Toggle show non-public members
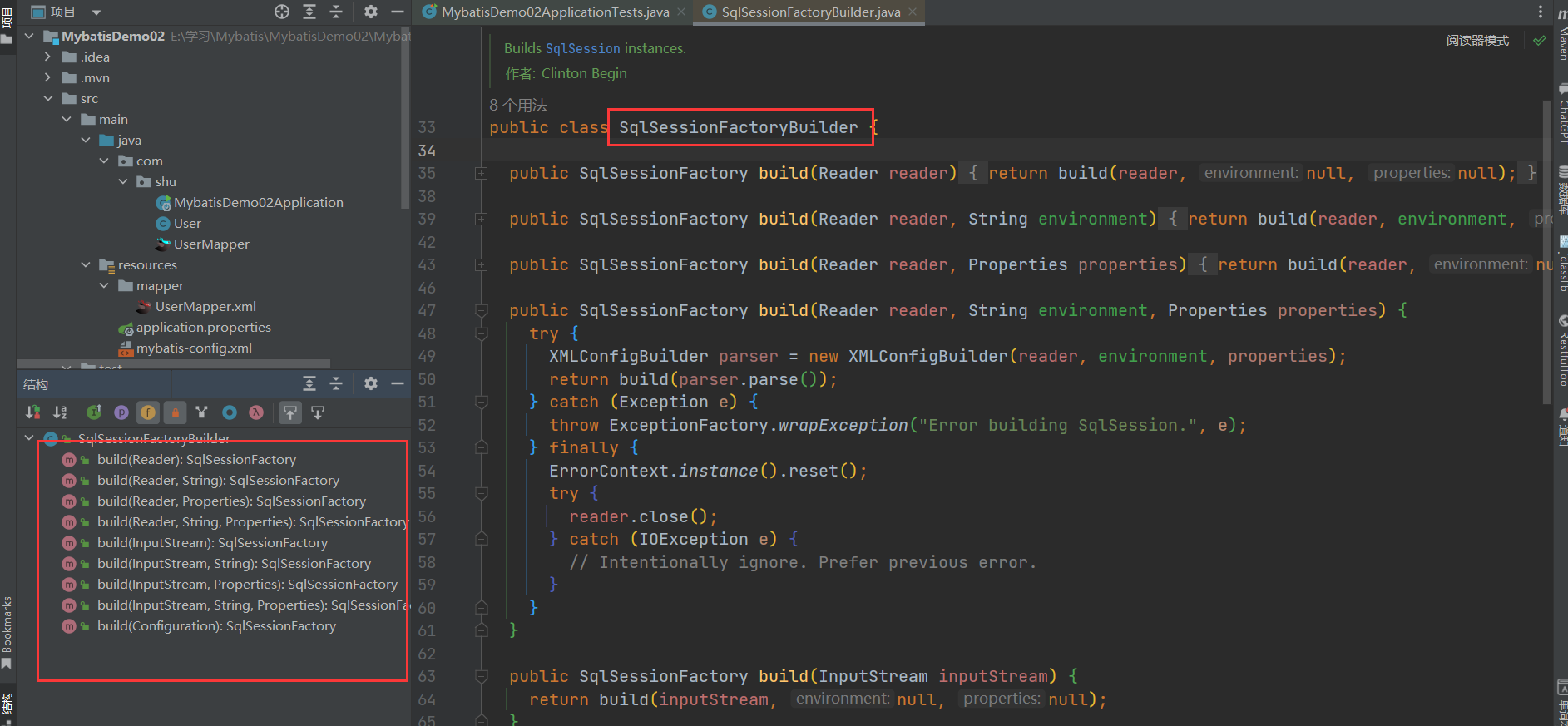 pos(175,412)
